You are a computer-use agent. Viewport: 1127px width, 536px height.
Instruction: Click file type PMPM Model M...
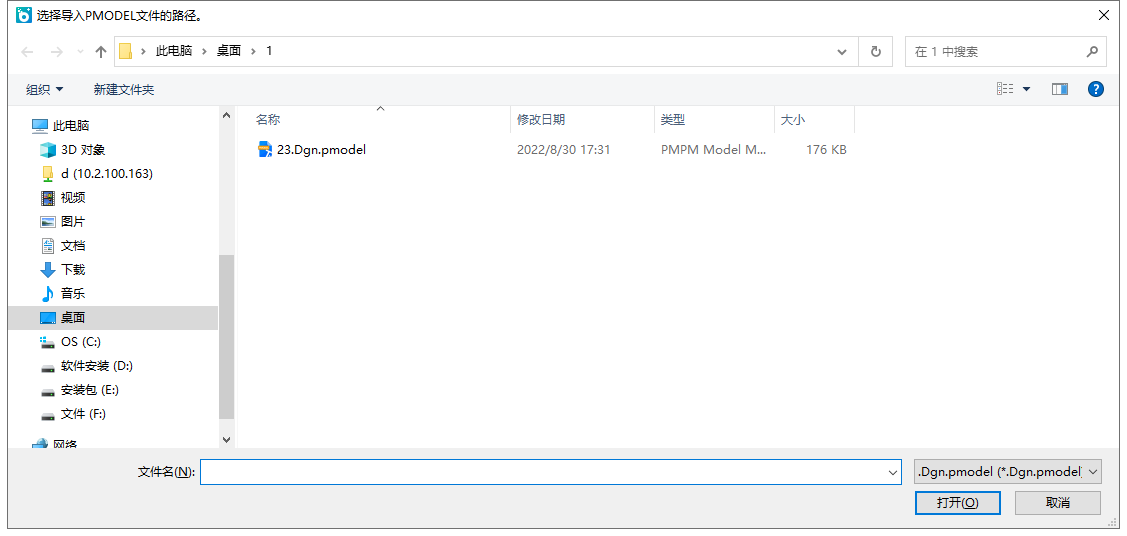(714, 150)
